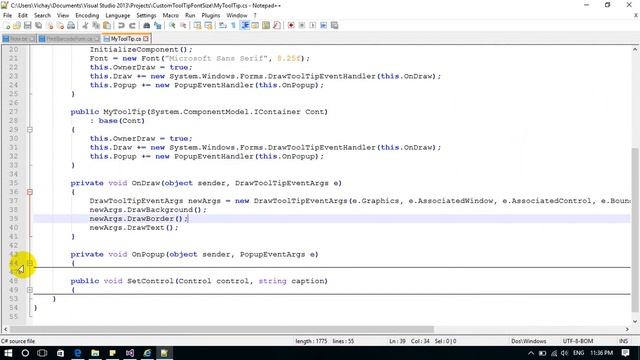Image resolution: width=640 pixels, height=360 pixels.
Task: Click the horizontal scrollbar thumb
Action: click(x=222, y=329)
